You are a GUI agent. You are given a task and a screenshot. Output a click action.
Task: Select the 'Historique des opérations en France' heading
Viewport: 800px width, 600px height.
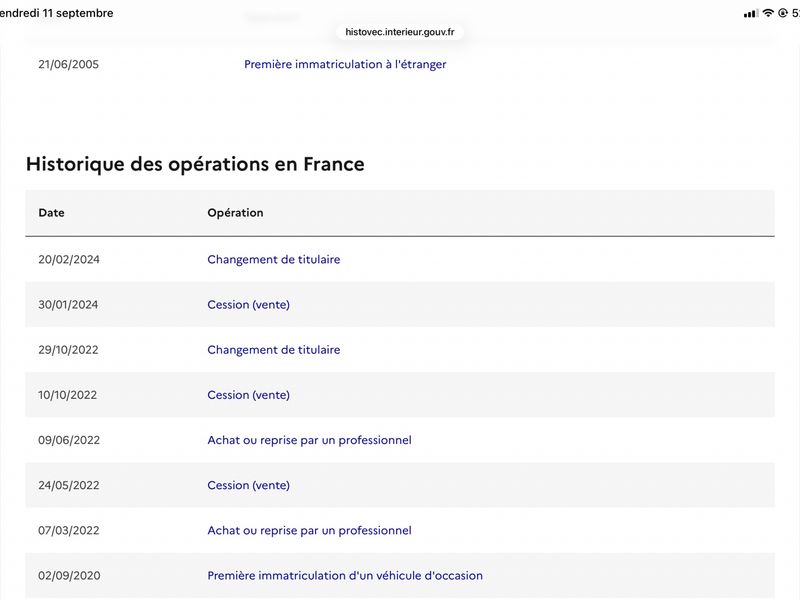(x=195, y=164)
